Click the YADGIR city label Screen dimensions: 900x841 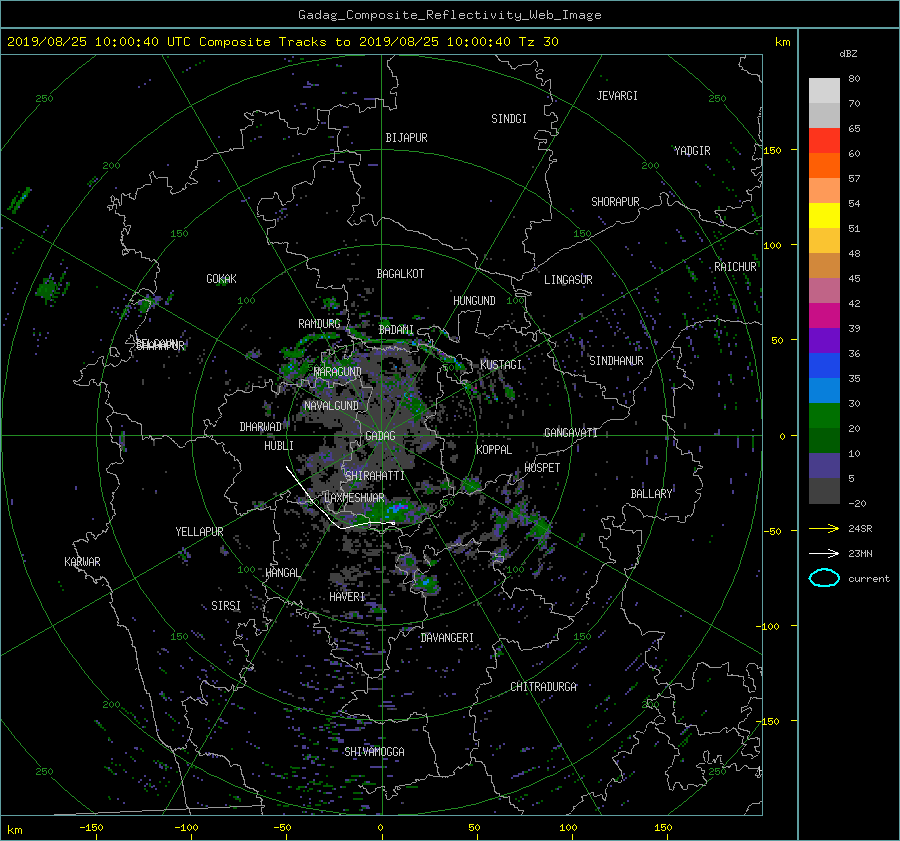[692, 151]
